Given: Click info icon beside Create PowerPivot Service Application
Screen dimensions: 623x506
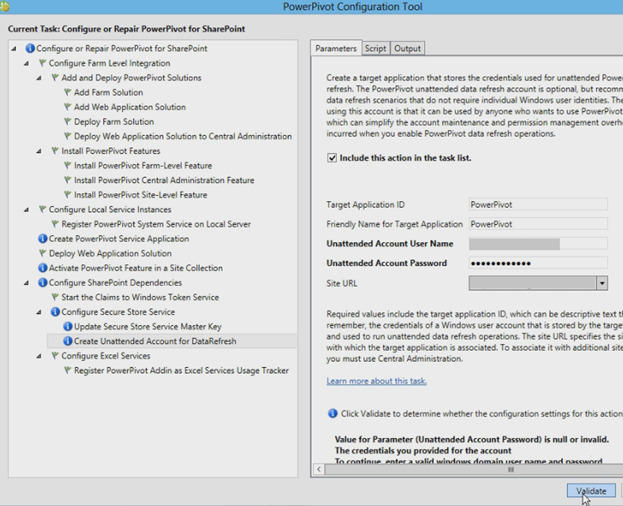Looking at the screenshot, I should pyautogui.click(x=43, y=239).
